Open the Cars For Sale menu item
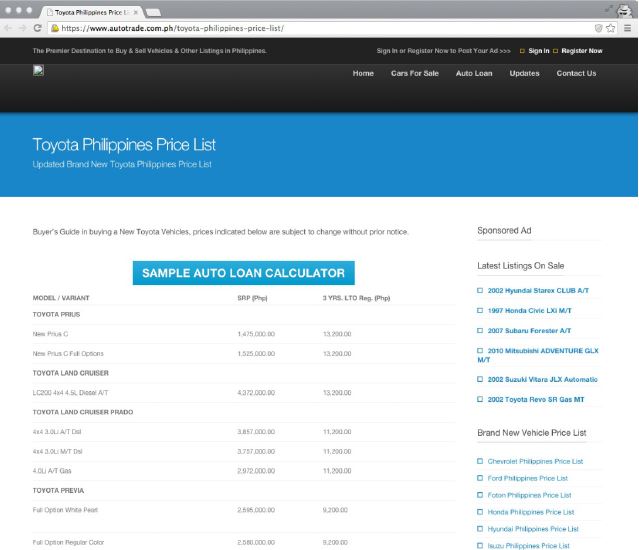 414,73
